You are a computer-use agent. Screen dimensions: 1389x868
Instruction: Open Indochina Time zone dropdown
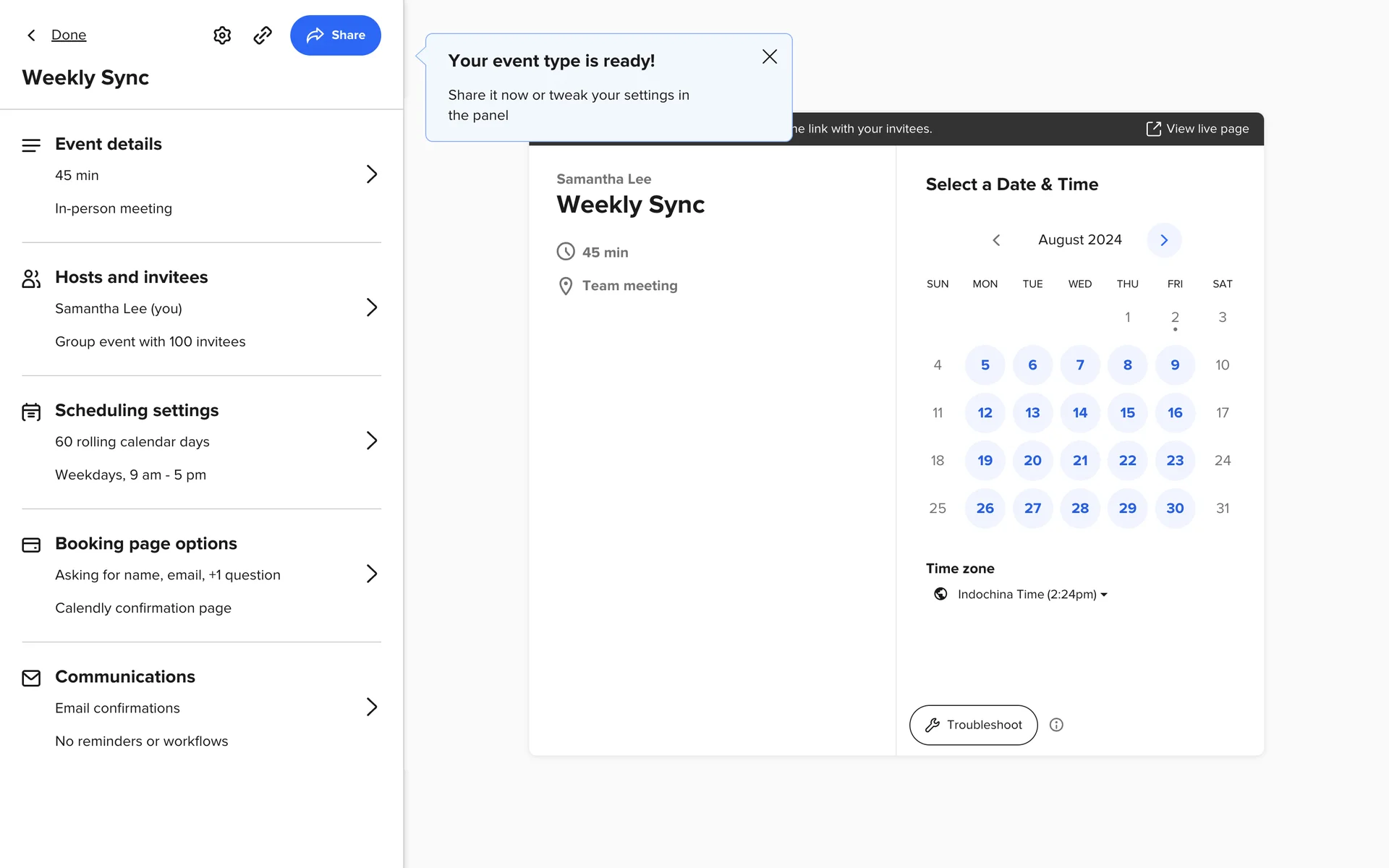point(1032,595)
